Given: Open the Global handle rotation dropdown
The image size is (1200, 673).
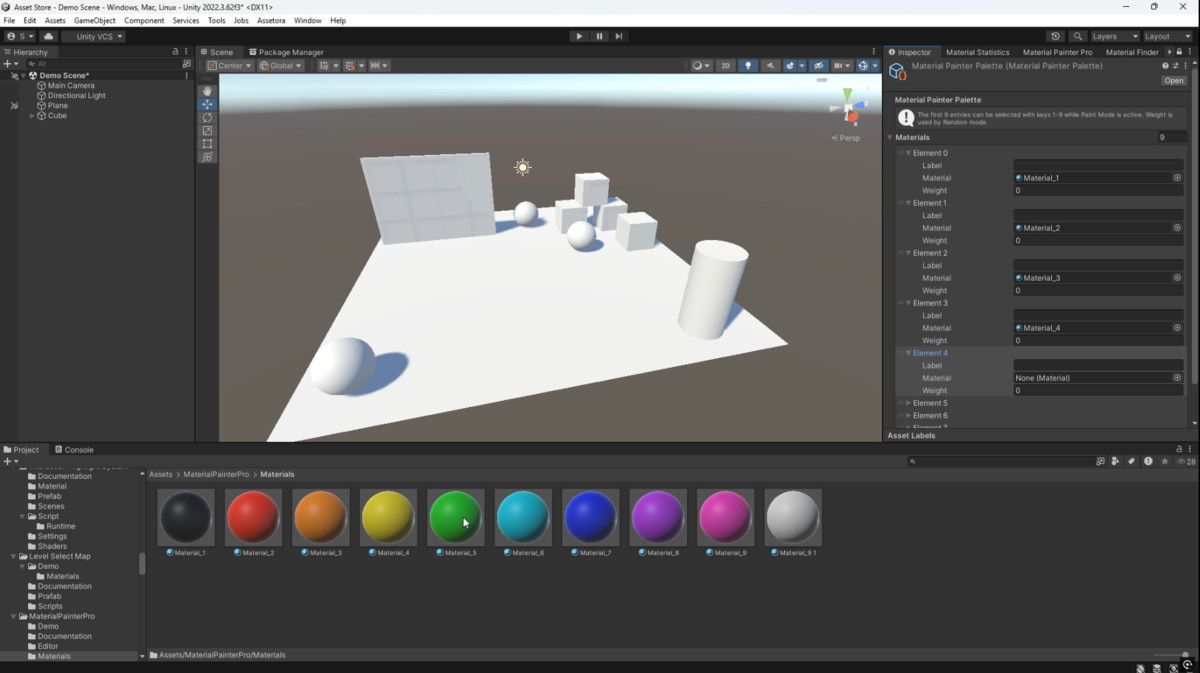Looking at the screenshot, I should click(282, 66).
